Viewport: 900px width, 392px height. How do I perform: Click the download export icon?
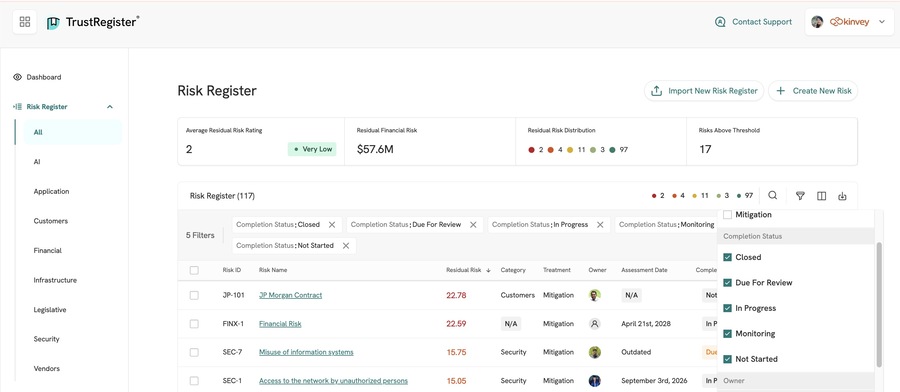coord(842,196)
